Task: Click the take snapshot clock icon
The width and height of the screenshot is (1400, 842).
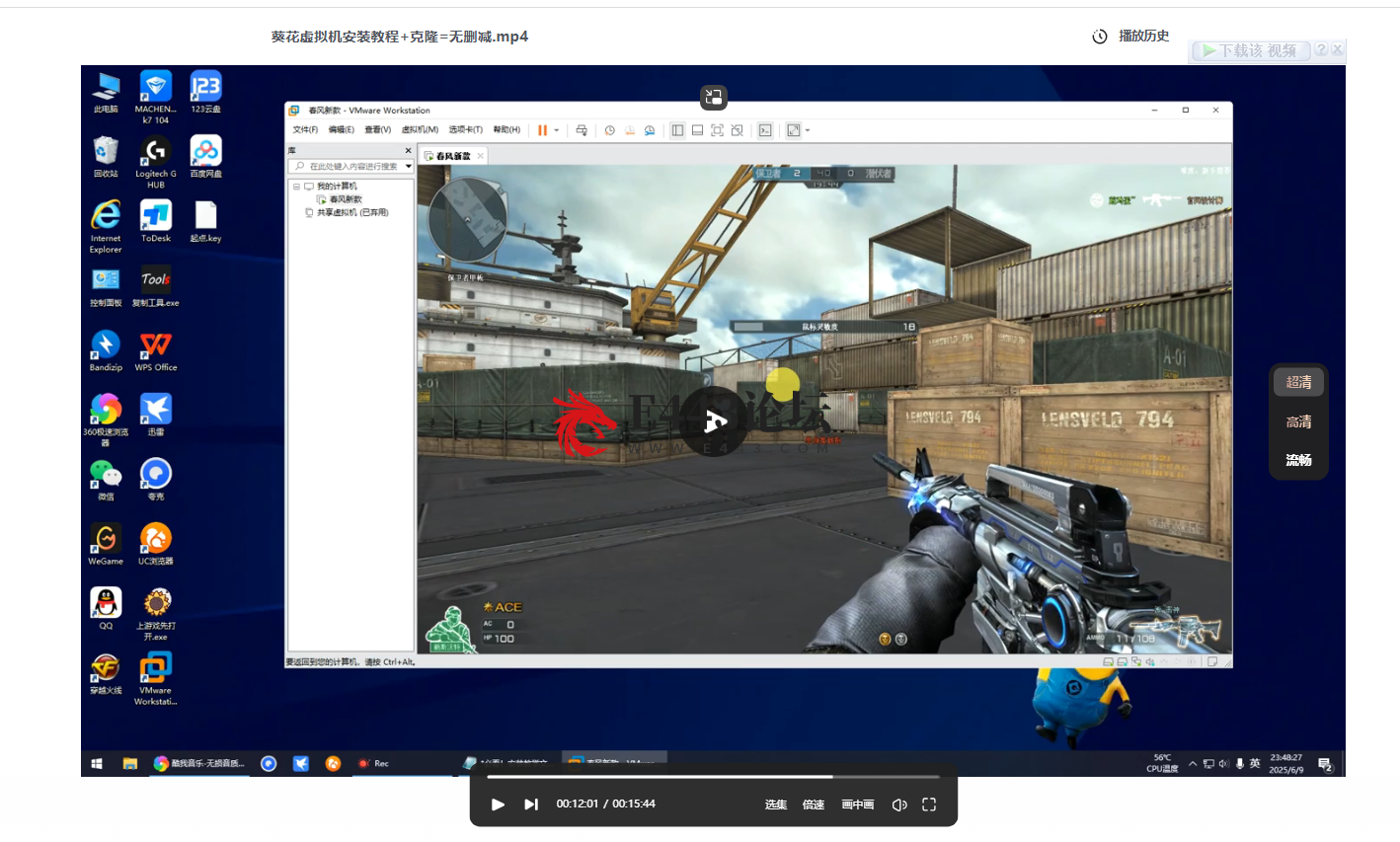Action: [x=610, y=130]
